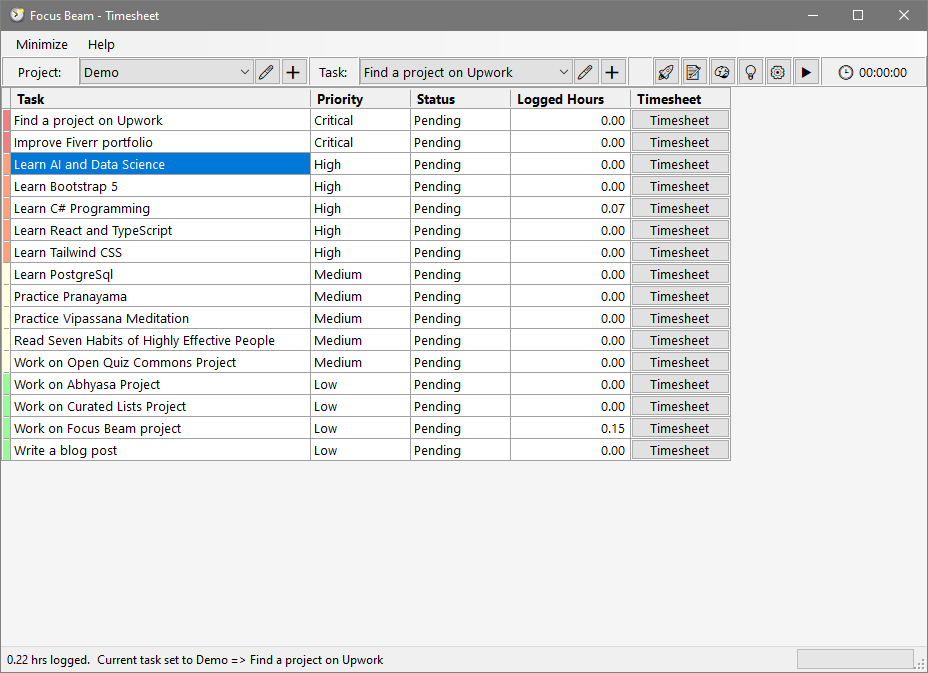Open the Help menu
This screenshot has width=928, height=673.
(x=101, y=44)
